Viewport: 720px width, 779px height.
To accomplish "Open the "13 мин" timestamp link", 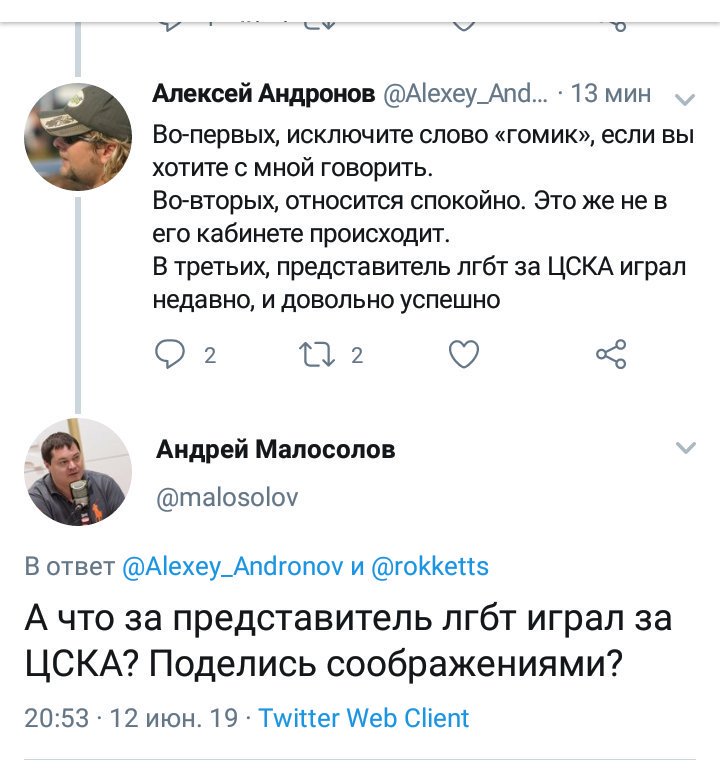I will click(x=611, y=94).
